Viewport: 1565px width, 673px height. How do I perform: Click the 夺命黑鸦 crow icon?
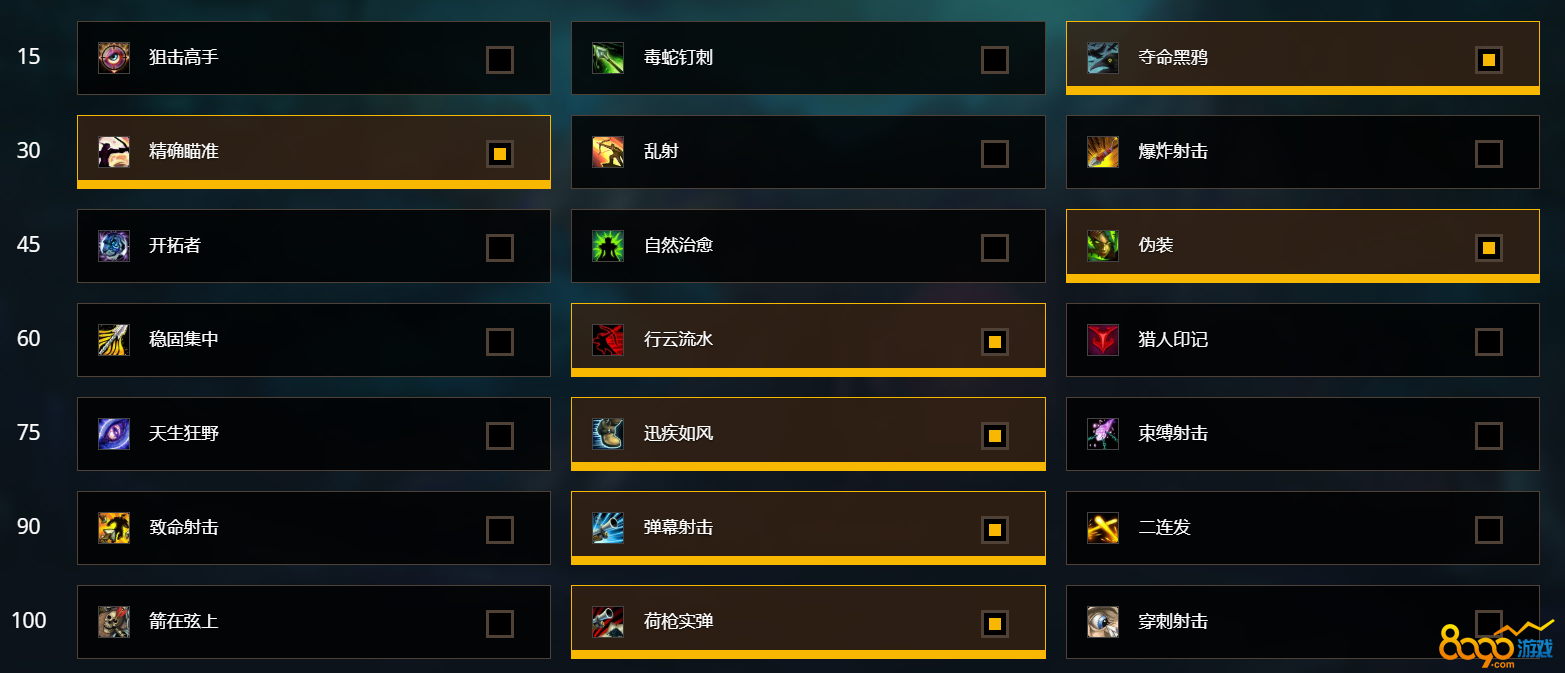click(1103, 58)
